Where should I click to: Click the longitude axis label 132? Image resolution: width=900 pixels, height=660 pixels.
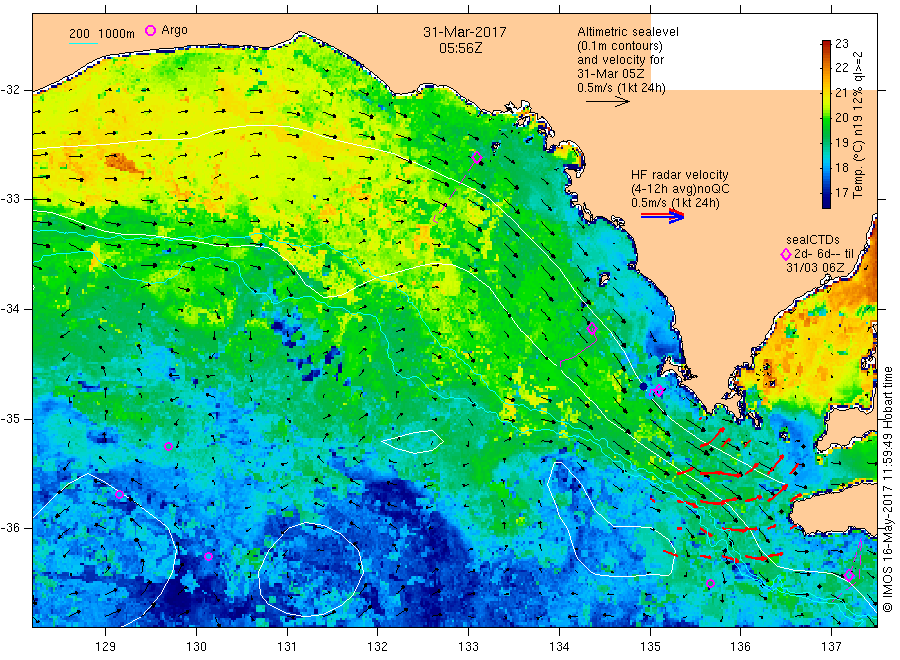click(378, 647)
